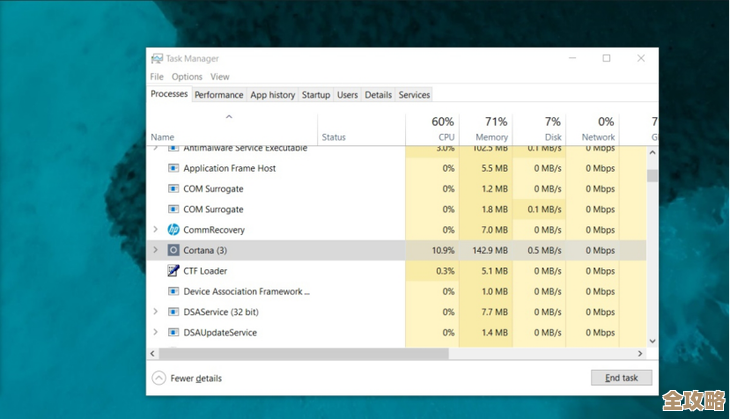Open the Options menu
Image resolution: width=730 pixels, height=419 pixels.
coord(187,77)
